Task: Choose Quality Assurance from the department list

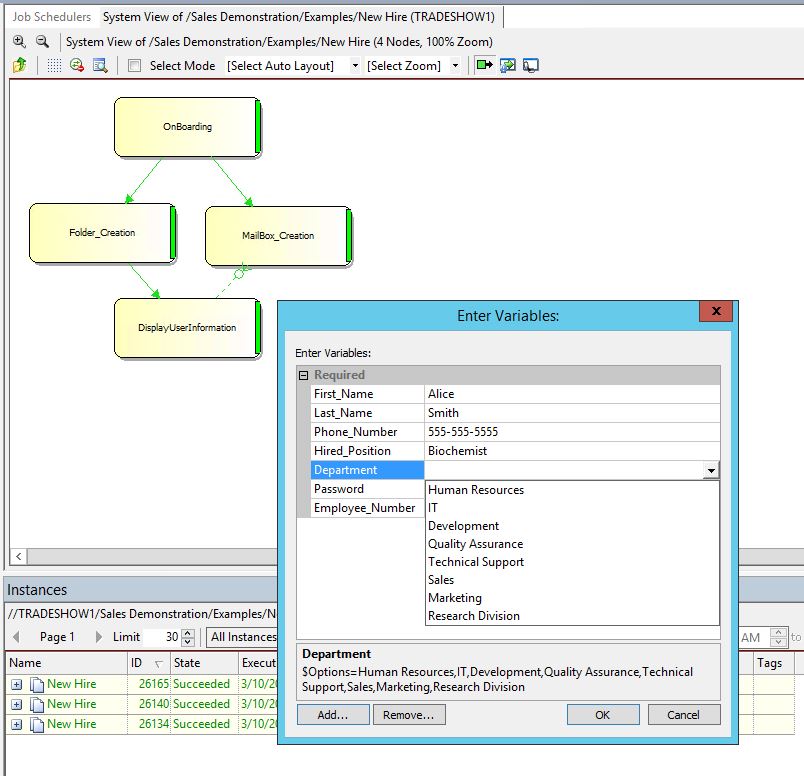Action: pos(475,544)
